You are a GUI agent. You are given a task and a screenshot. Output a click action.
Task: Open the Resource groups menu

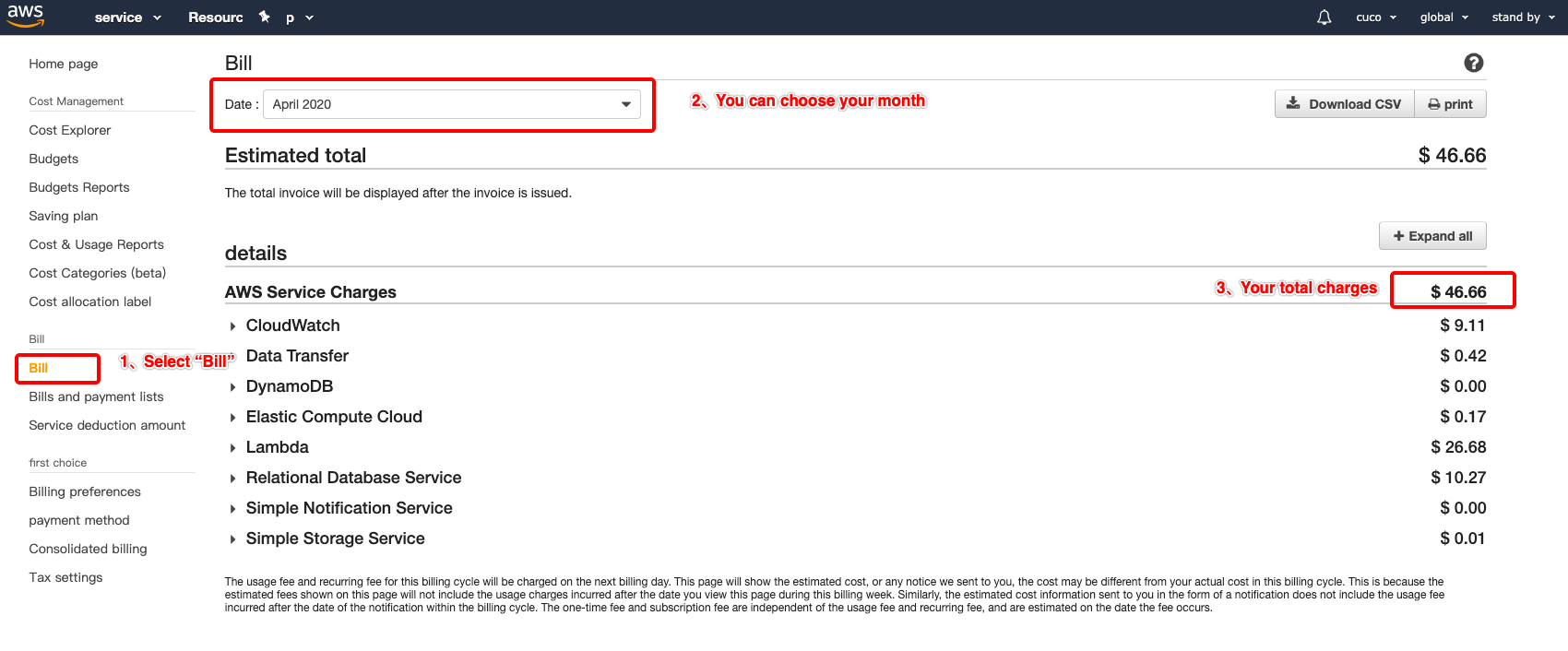(216, 18)
